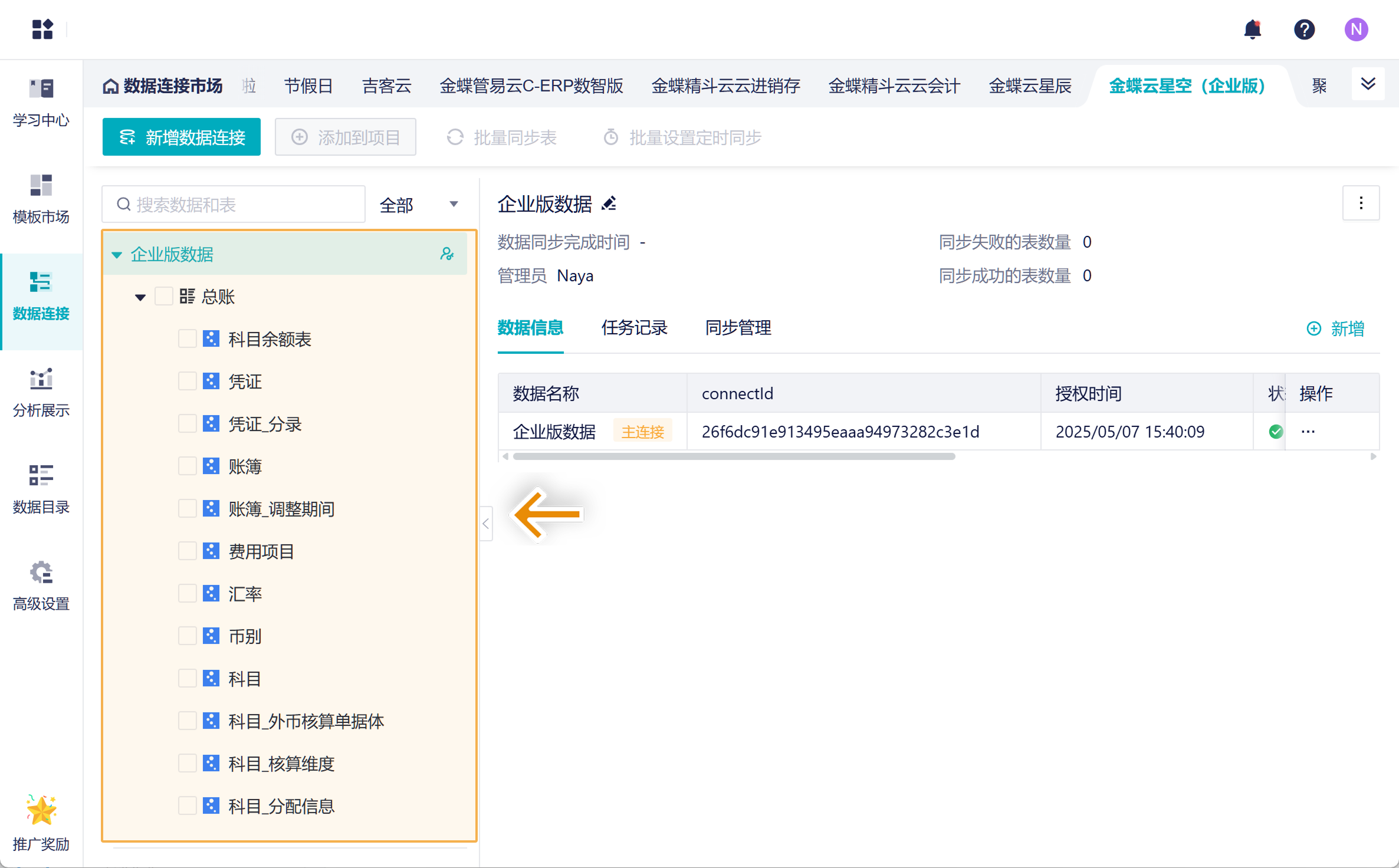Tick the 凭证_分录 table checkbox
This screenshot has height=868, width=1399.
click(188, 424)
